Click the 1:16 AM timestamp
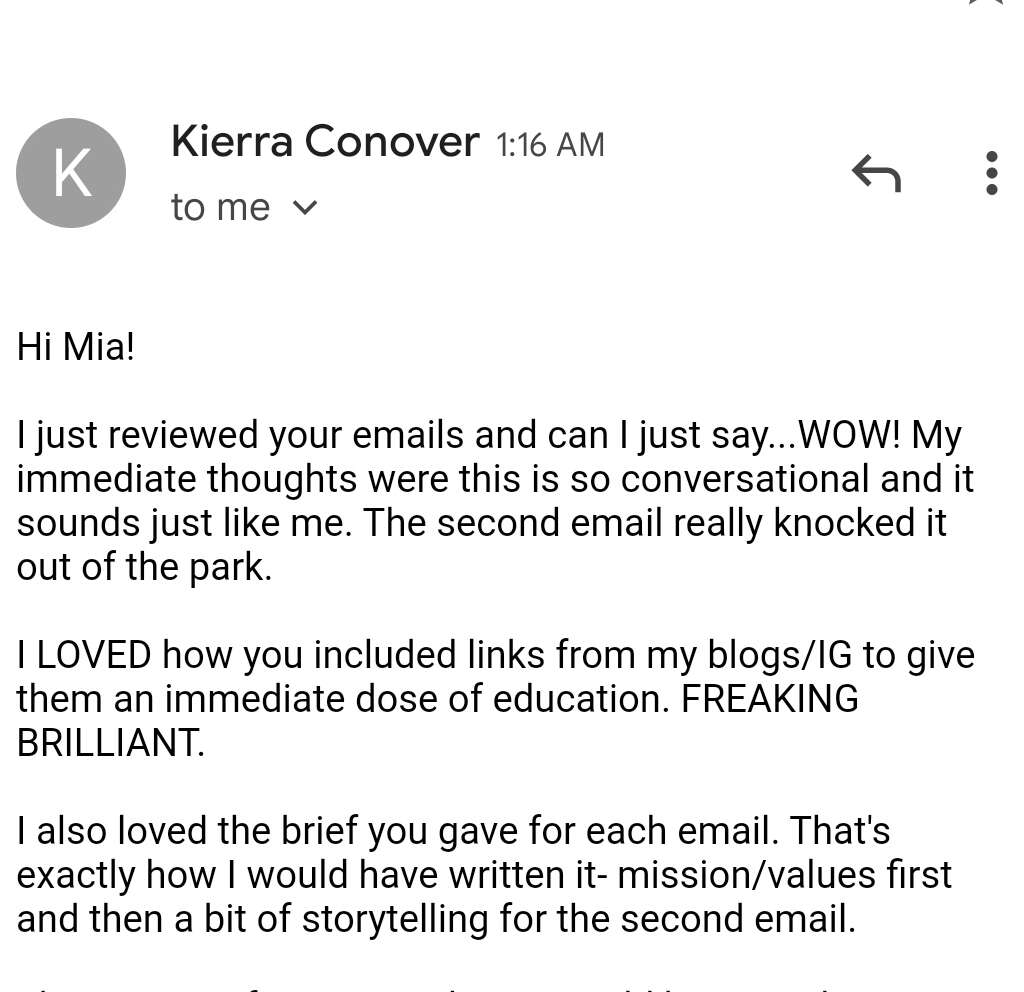Image resolution: width=1024 pixels, height=992 pixels. click(549, 144)
